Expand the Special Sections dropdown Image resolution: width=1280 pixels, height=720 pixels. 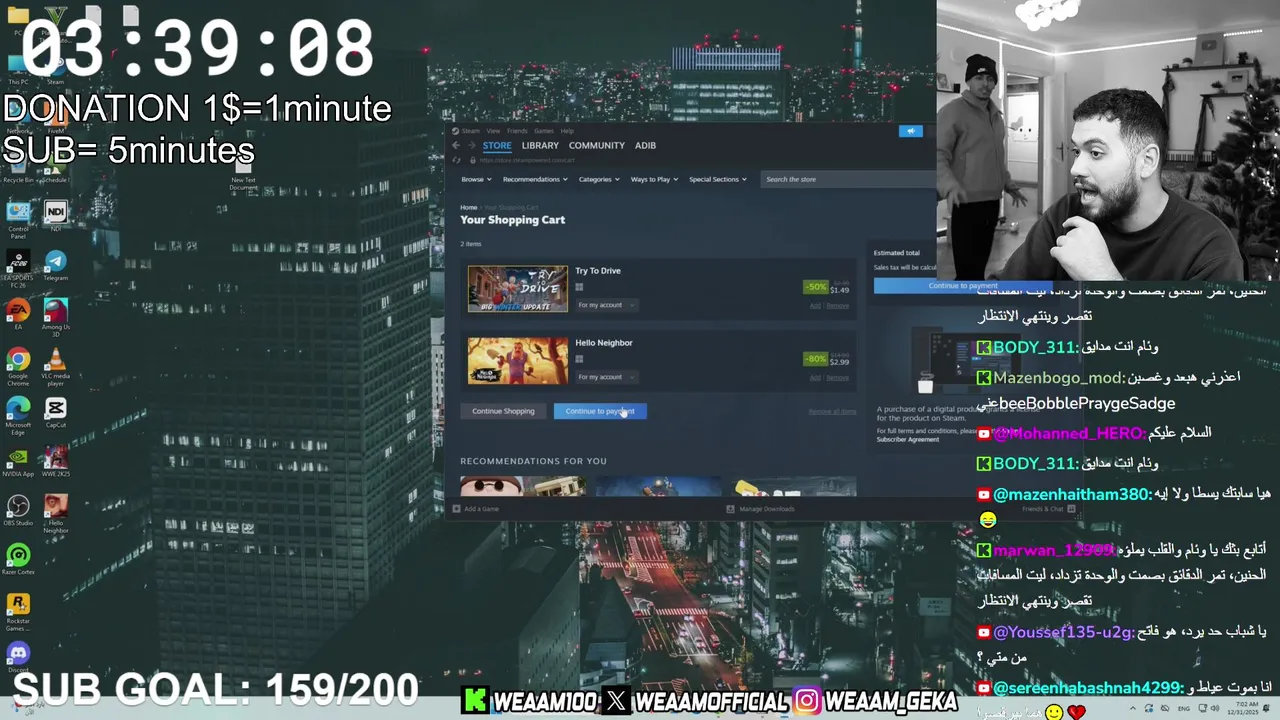(718, 179)
